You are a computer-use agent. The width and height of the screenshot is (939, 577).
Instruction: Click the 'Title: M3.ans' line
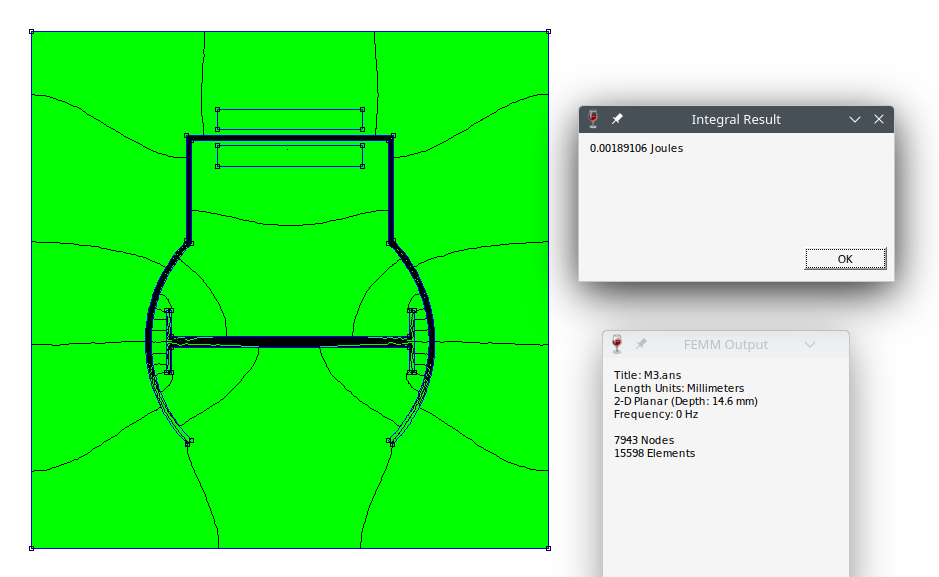(x=647, y=375)
